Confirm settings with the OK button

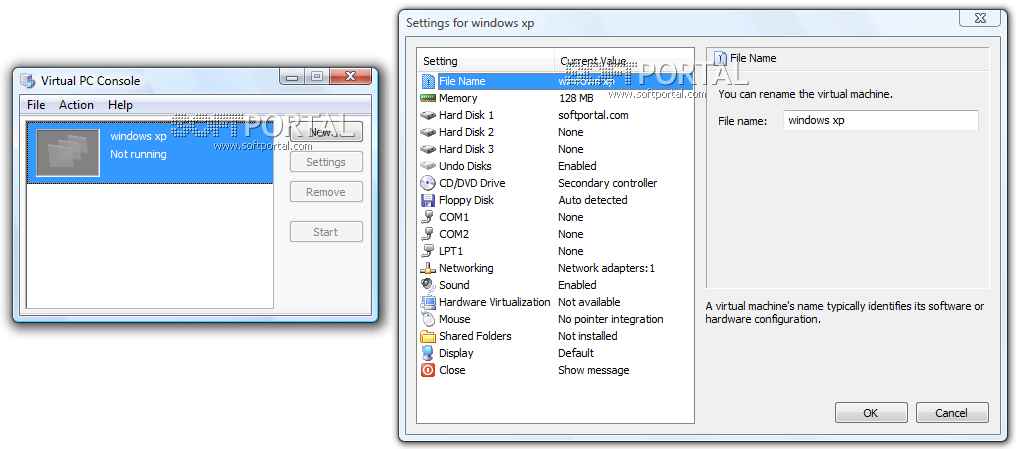pos(871,412)
